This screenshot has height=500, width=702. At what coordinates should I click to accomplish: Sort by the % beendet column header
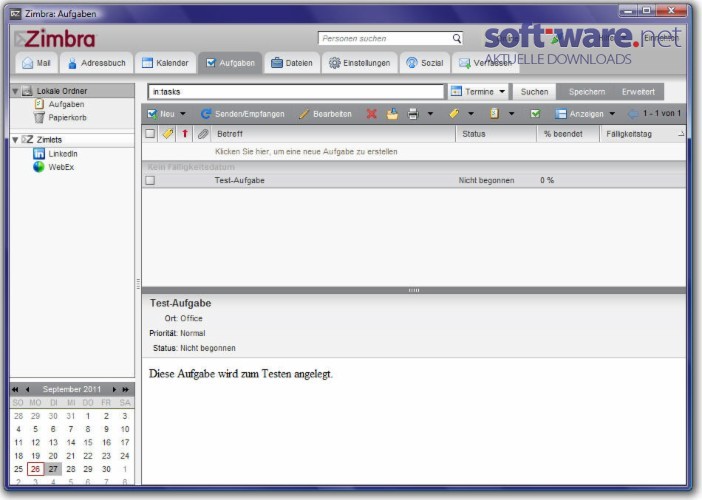(568, 134)
